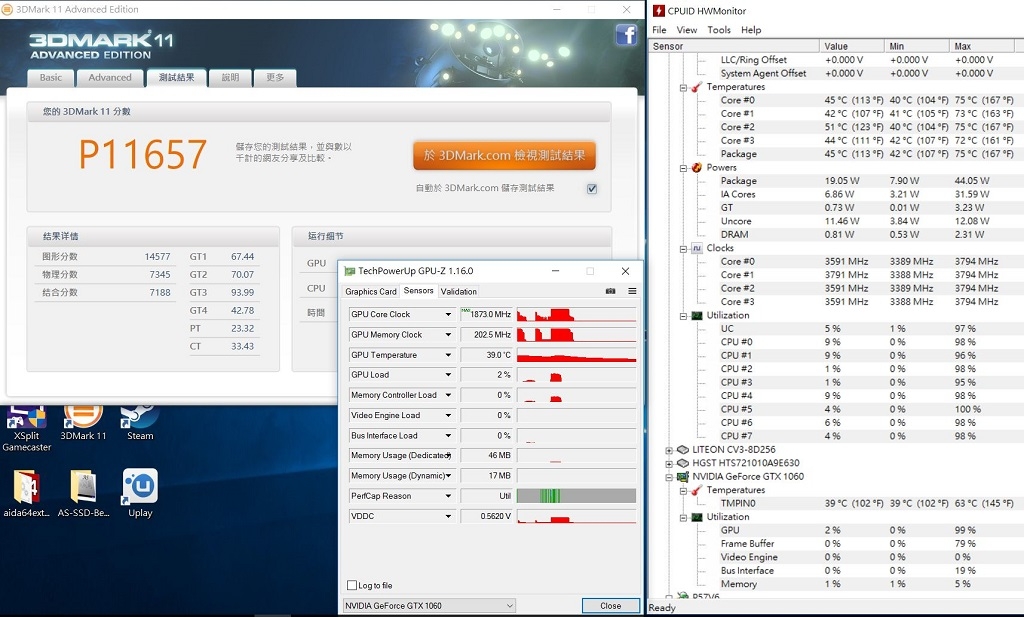Viewport: 1024px width, 617px height.
Task: Open Facebook icon in 3DMark 11
Action: (626, 35)
